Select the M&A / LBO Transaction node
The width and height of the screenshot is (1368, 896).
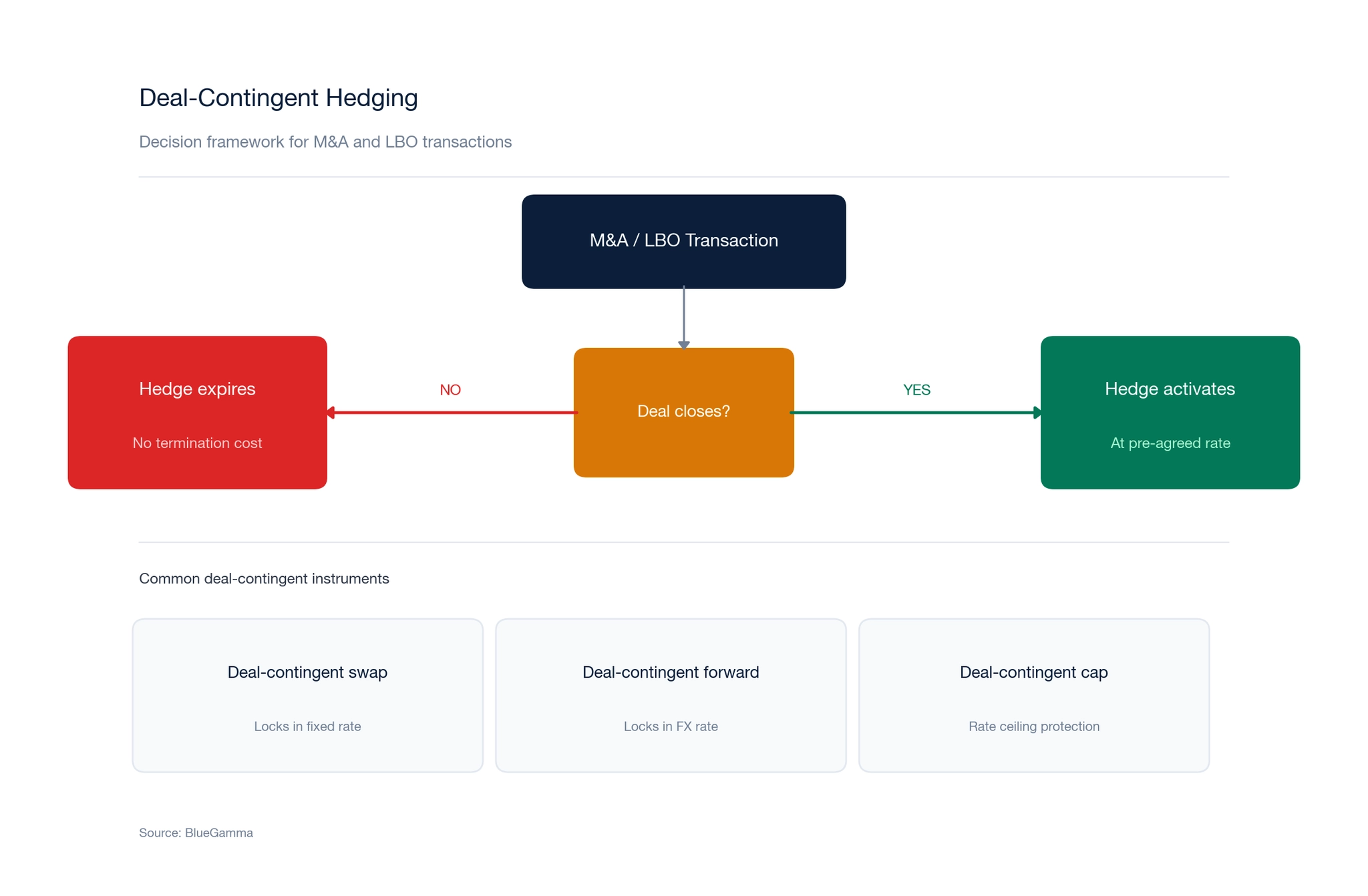coord(683,240)
